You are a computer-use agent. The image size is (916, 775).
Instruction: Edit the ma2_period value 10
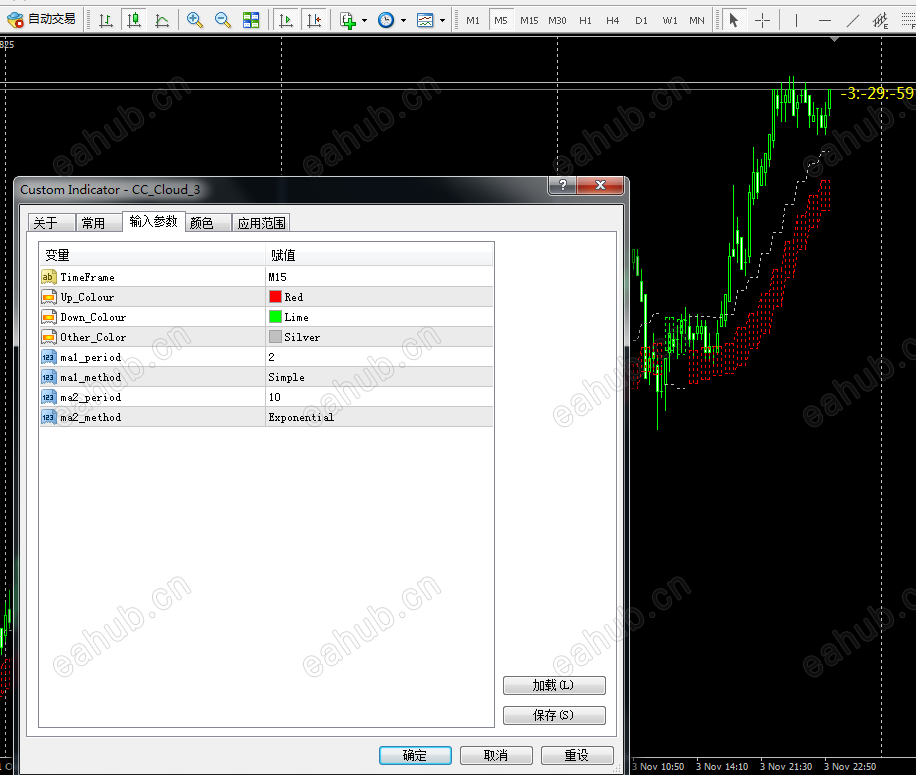(x=379, y=397)
